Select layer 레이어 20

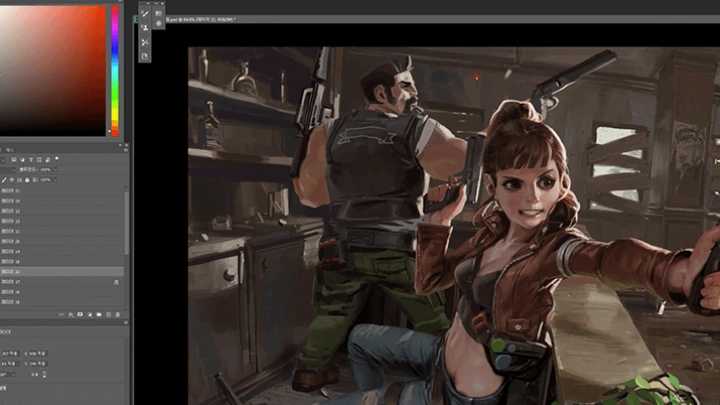[62, 241]
